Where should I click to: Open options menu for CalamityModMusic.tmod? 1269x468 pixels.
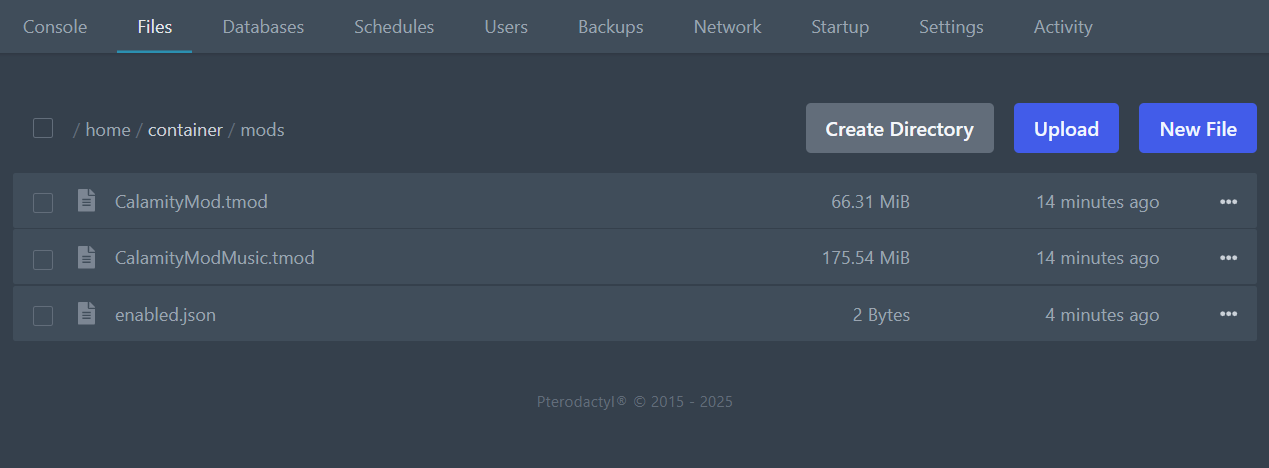(1228, 258)
